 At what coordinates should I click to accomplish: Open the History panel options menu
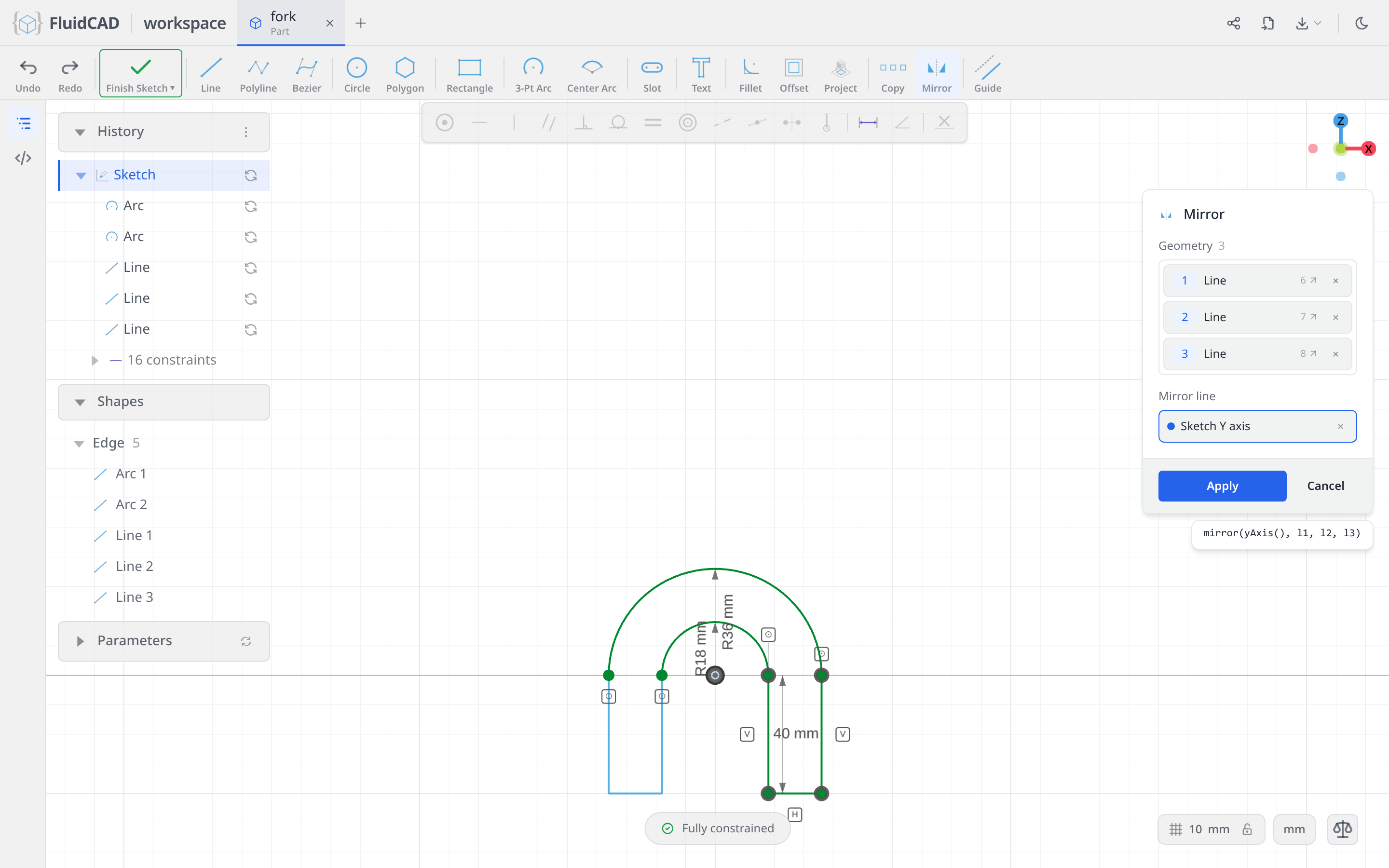coord(245,132)
